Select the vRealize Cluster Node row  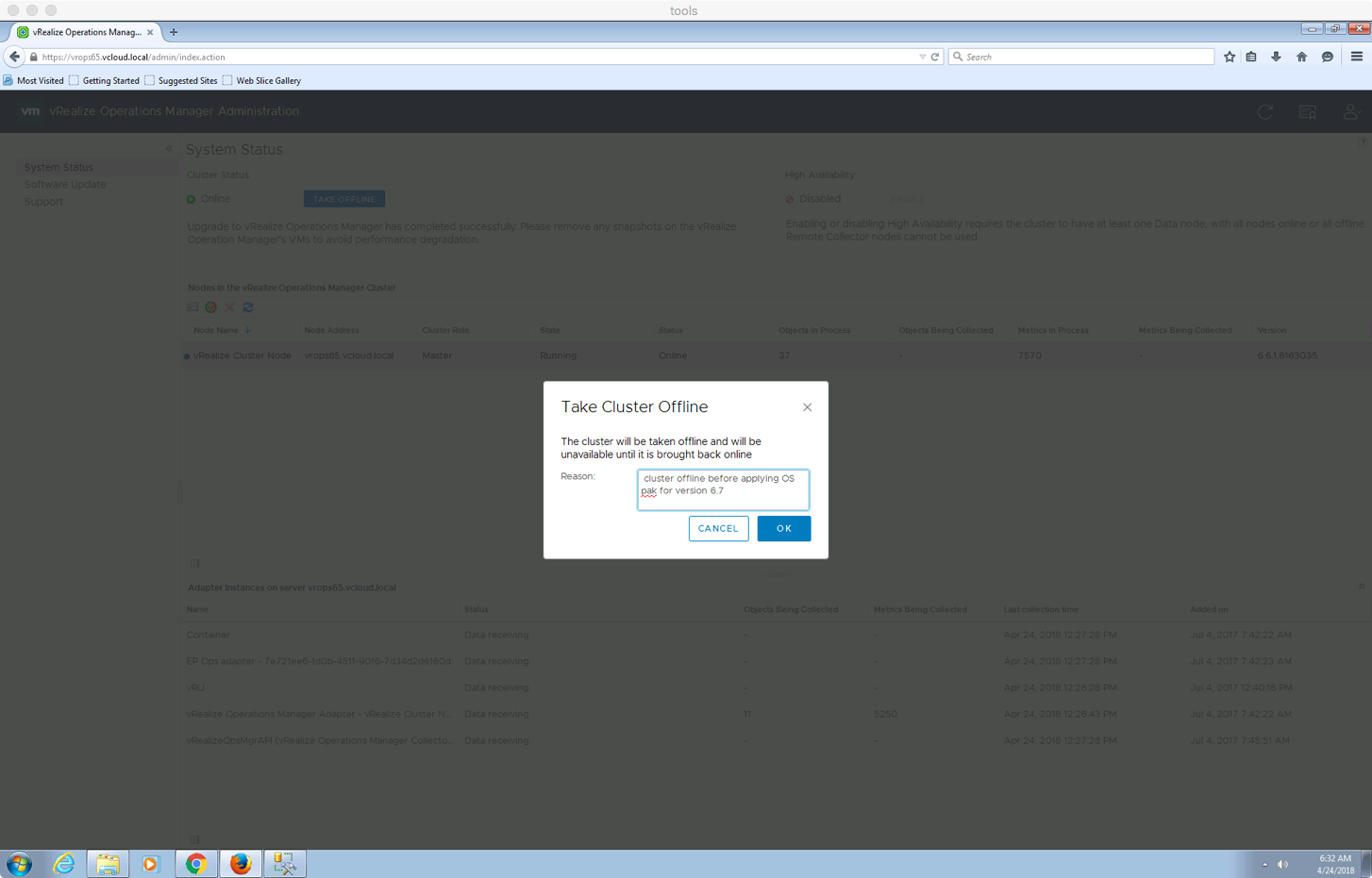pyautogui.click(x=774, y=356)
